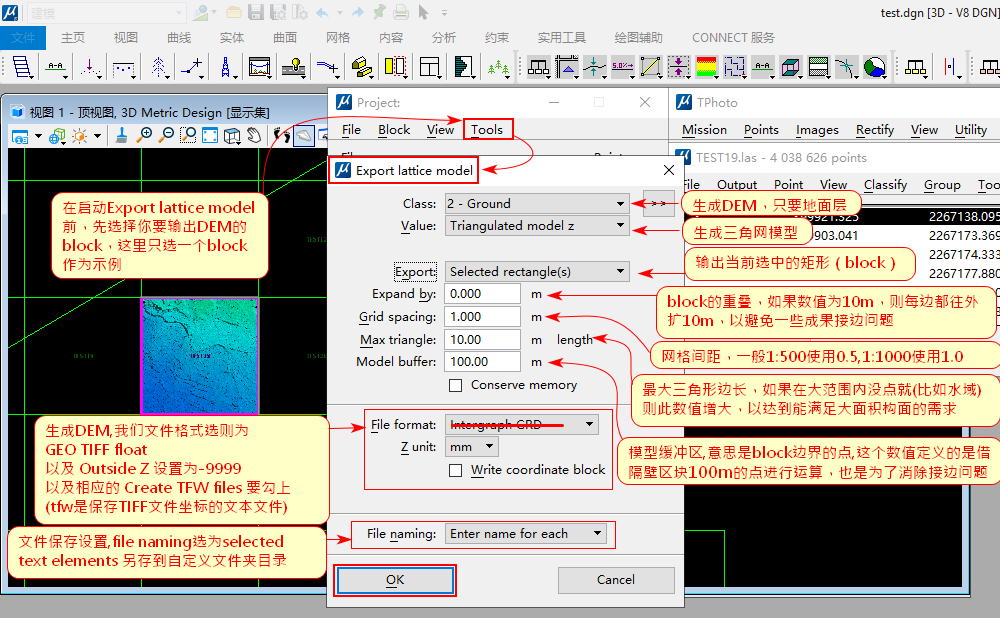1000x618 pixels.
Task: Close the Export lattice model dialog
Action: (x=668, y=170)
